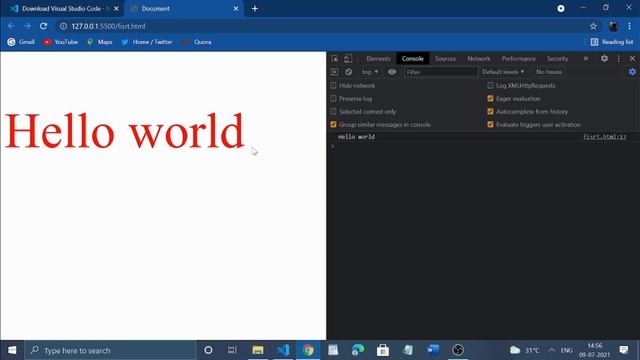Open the Windows Start menu

tap(12, 350)
